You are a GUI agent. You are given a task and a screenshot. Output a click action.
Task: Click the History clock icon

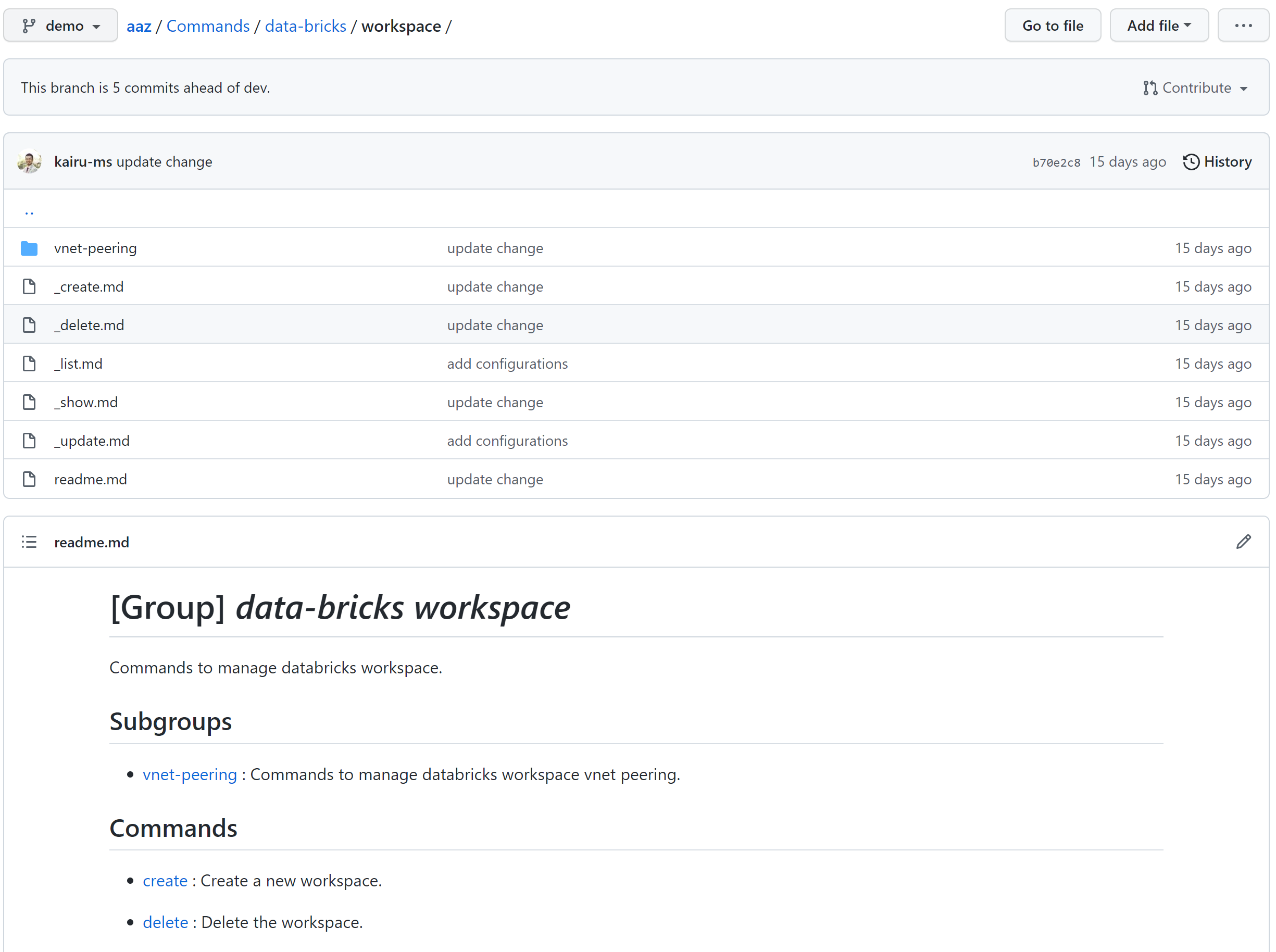1191,162
